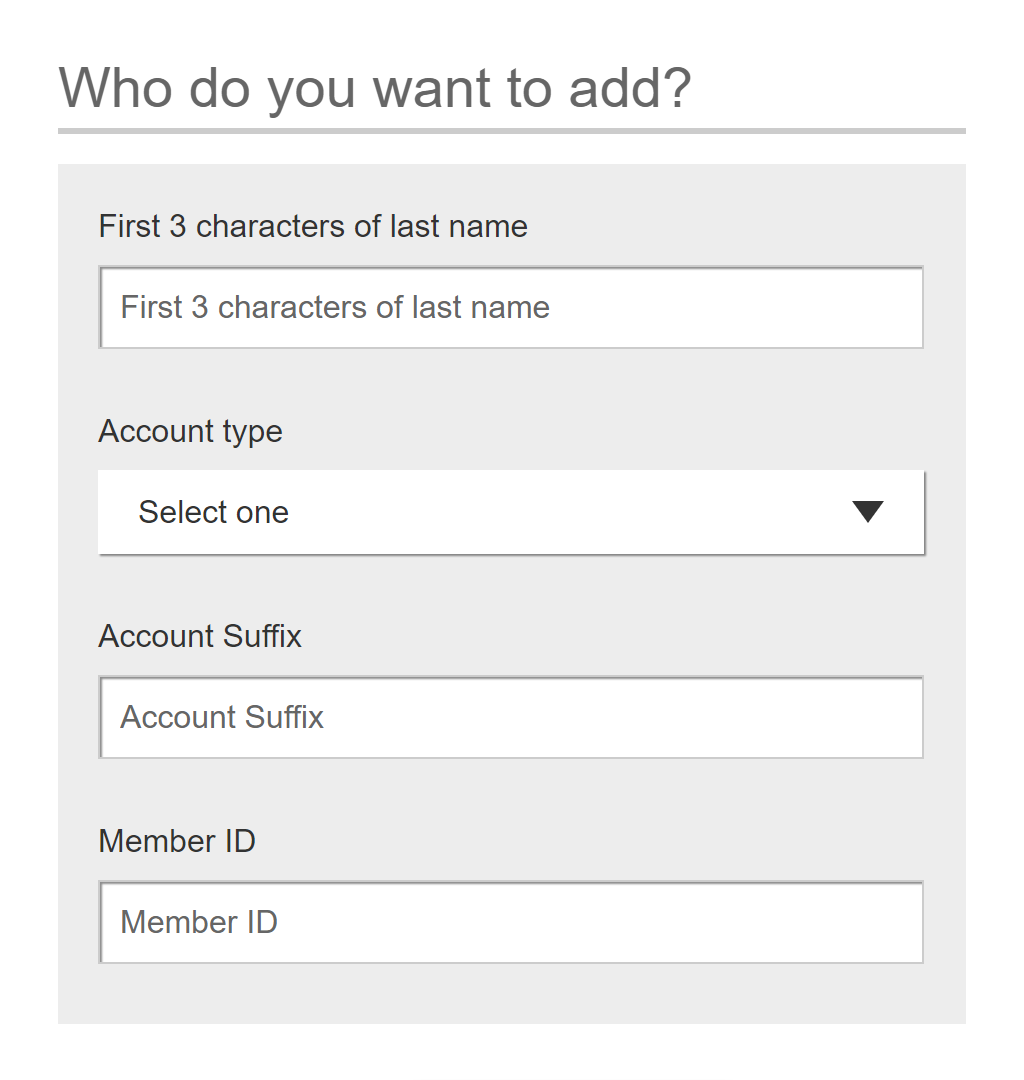Click the right end of the last name field
The image size is (1024, 1080).
click(895, 307)
